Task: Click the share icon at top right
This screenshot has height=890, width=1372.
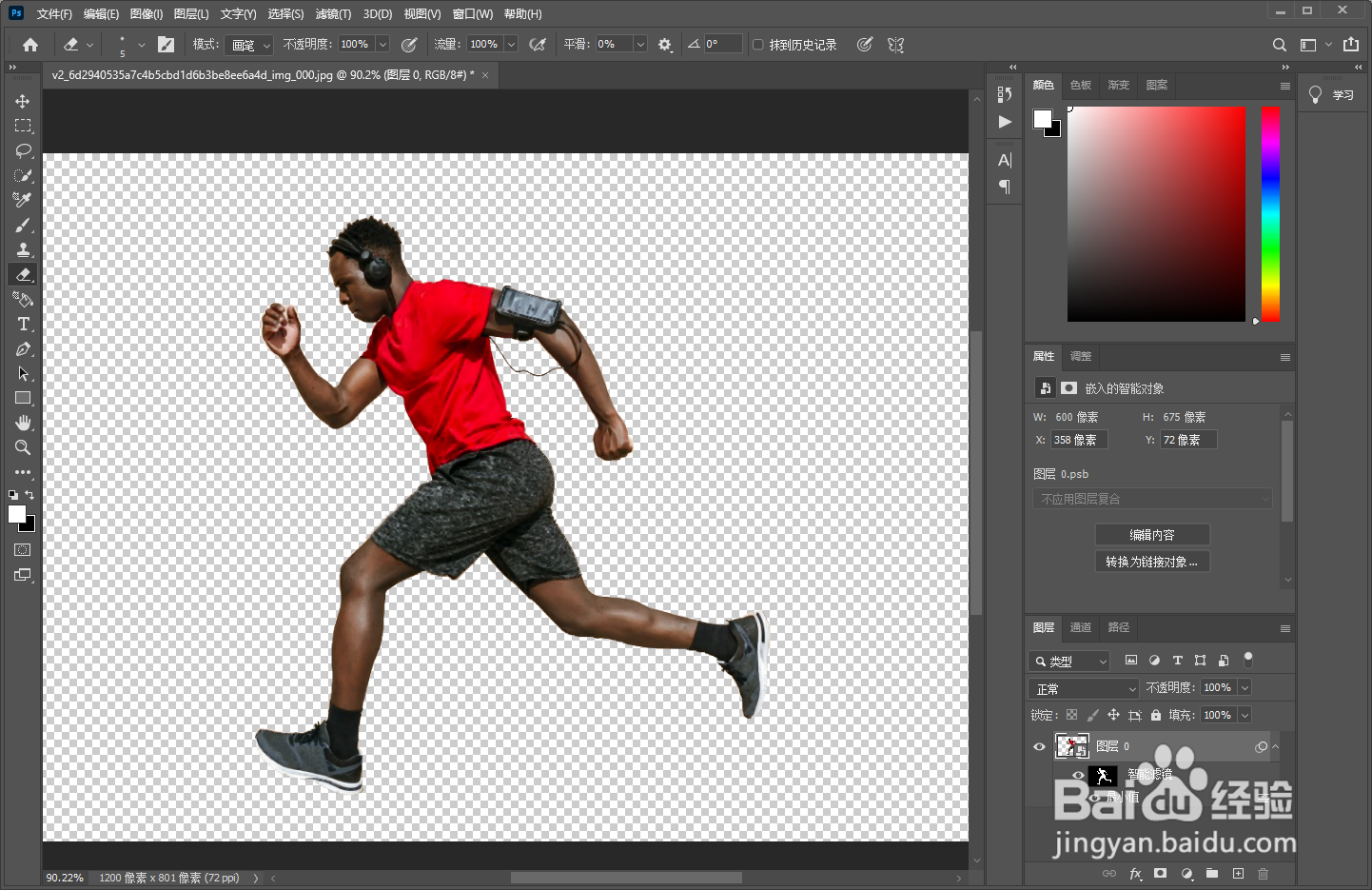Action: (1351, 45)
